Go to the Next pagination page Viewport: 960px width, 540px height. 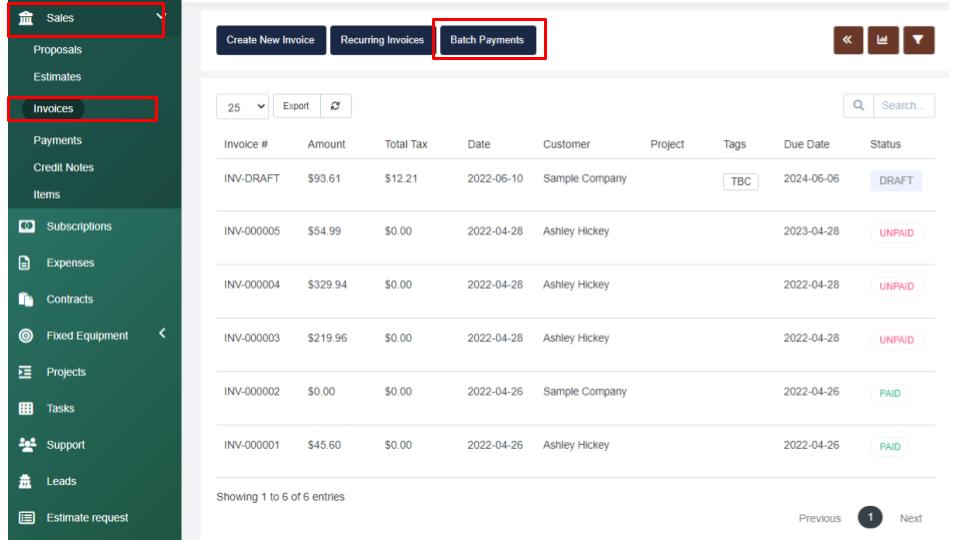[x=910, y=518]
